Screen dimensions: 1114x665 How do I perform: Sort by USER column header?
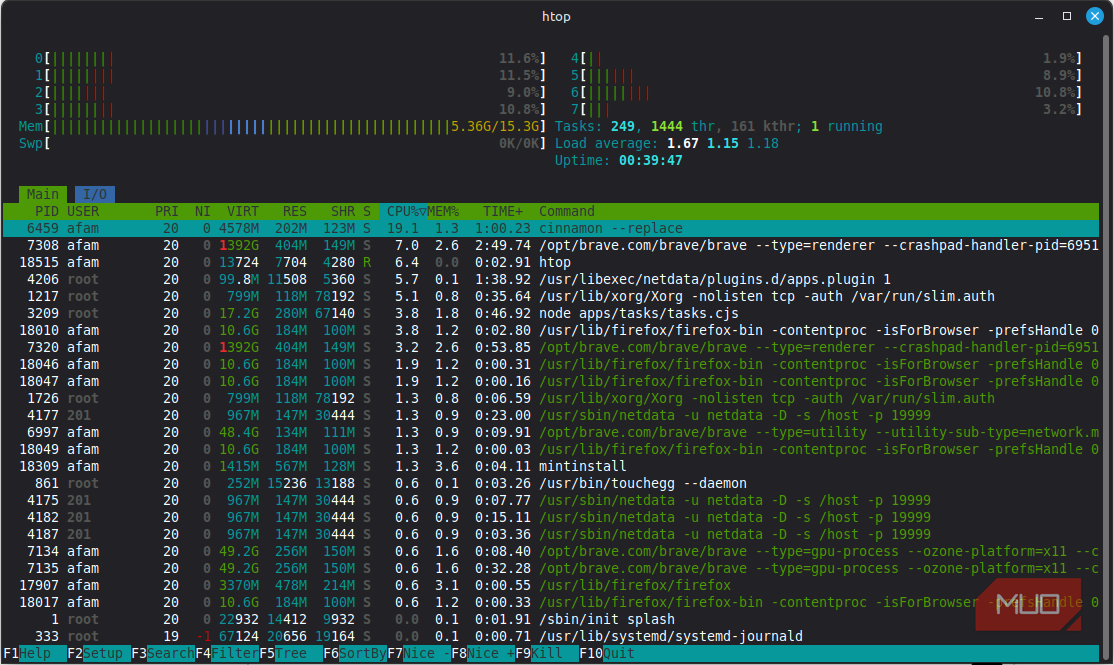tap(83, 211)
